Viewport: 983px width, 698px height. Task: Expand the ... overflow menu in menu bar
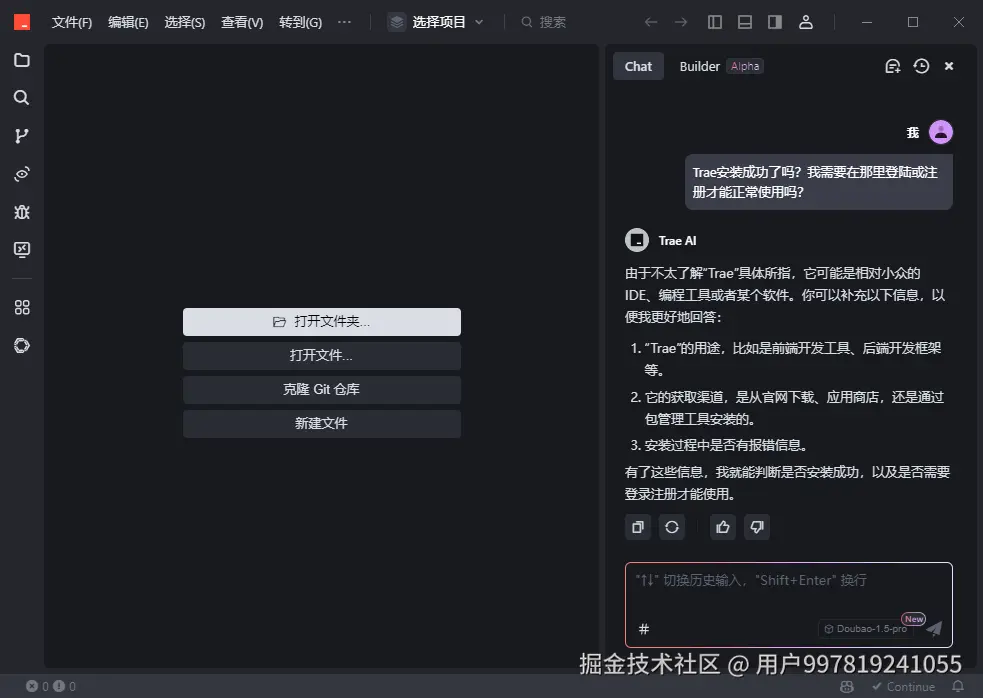[344, 22]
